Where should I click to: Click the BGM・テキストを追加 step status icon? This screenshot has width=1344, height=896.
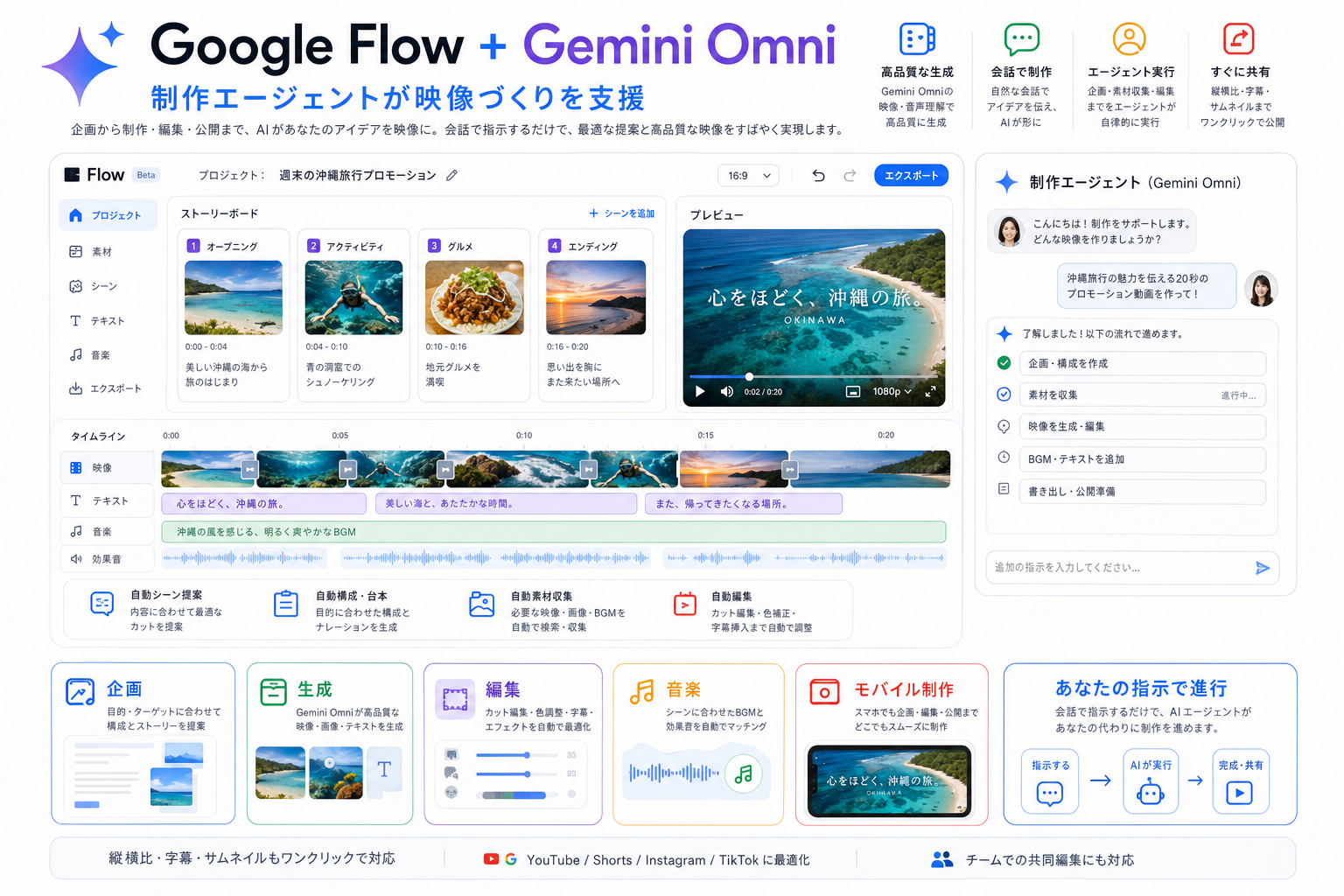(x=1004, y=458)
